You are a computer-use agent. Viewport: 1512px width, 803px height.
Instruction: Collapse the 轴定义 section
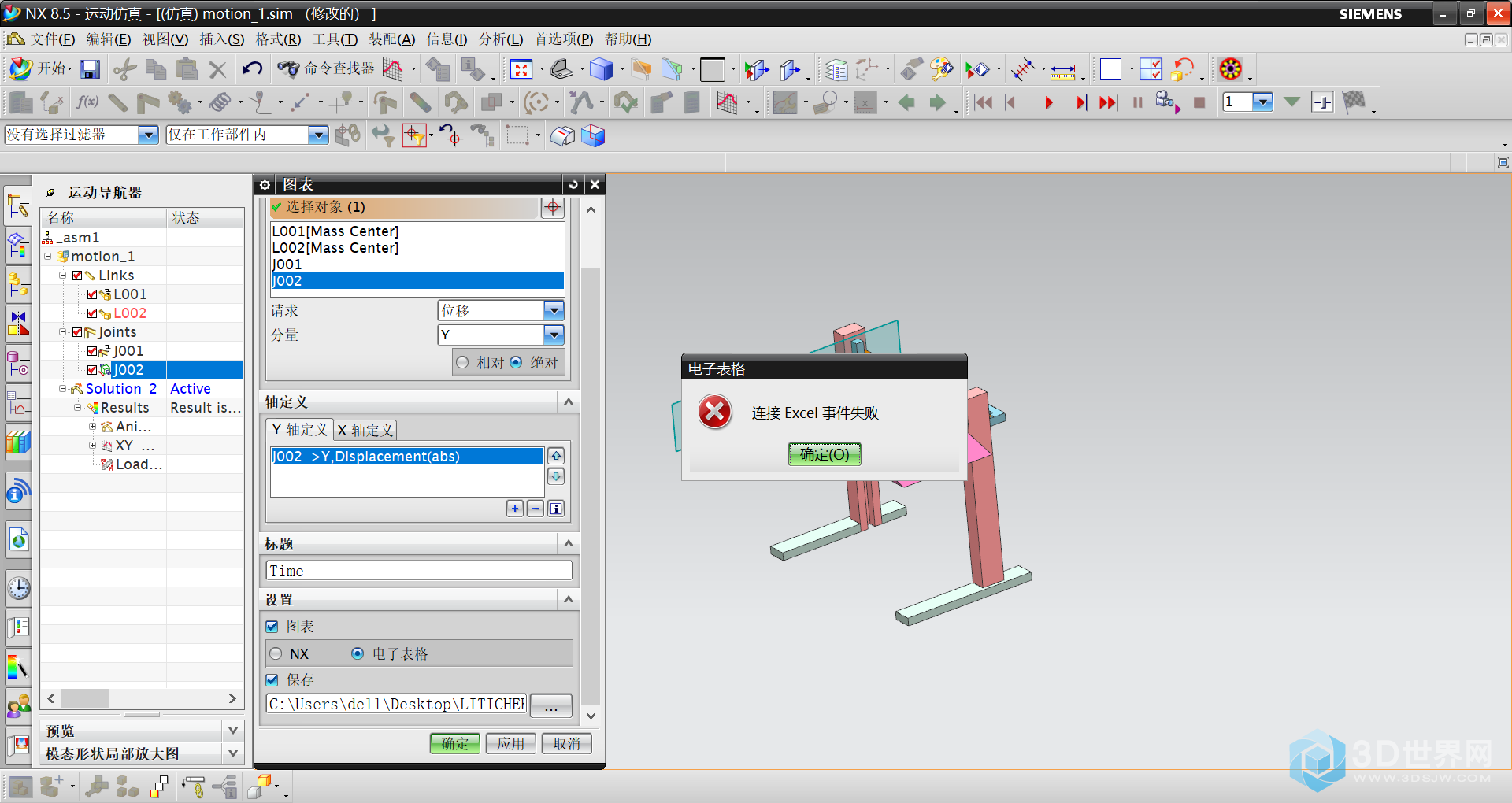coord(569,401)
